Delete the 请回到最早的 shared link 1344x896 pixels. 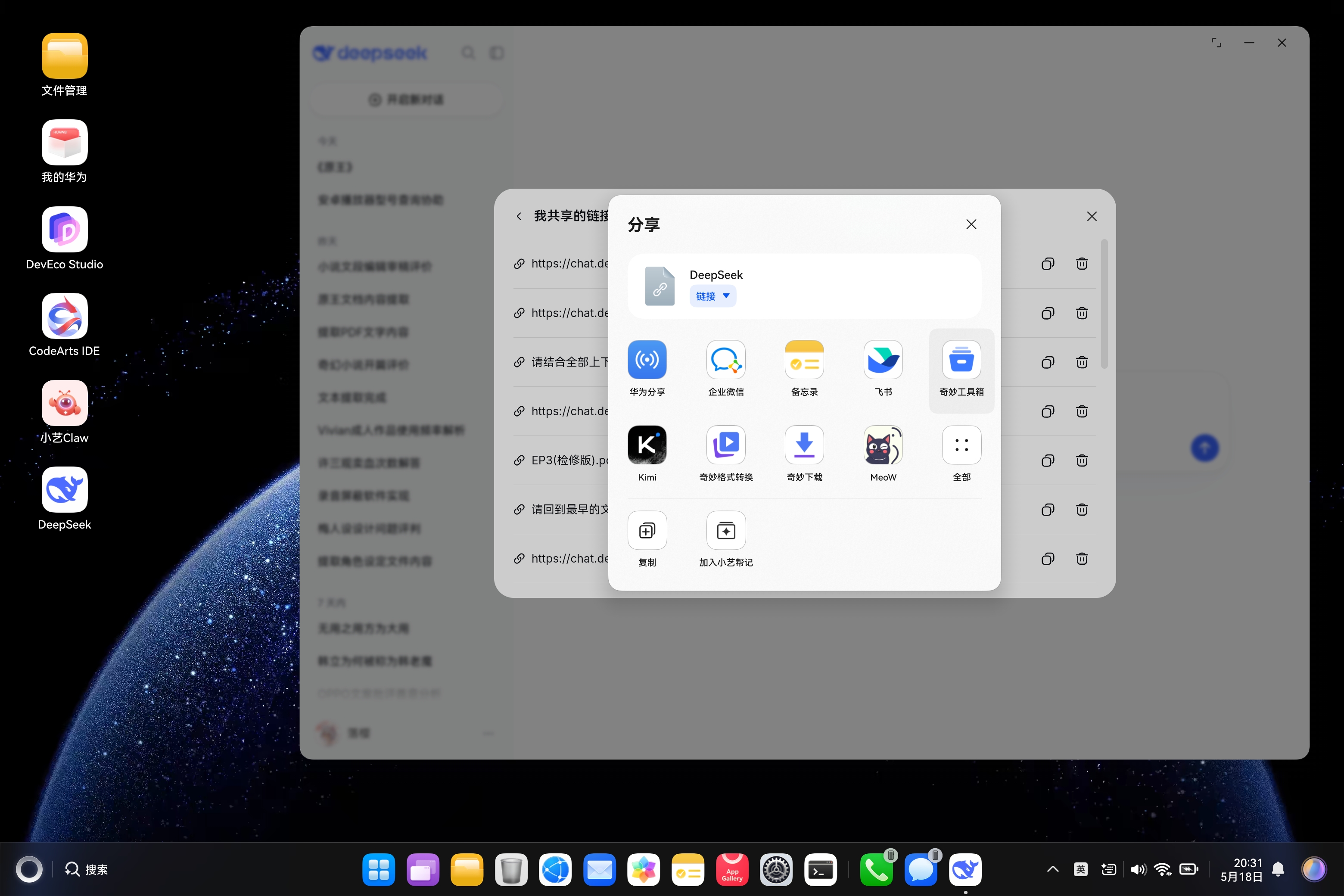point(1082,510)
